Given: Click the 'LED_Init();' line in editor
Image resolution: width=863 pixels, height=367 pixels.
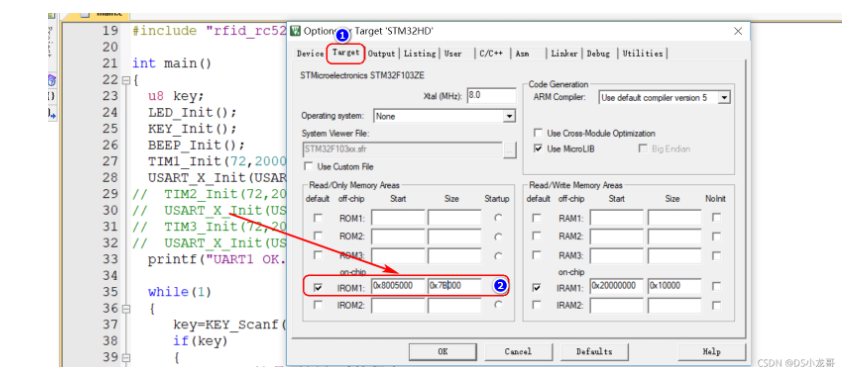Looking at the screenshot, I should pyautogui.click(x=192, y=112).
